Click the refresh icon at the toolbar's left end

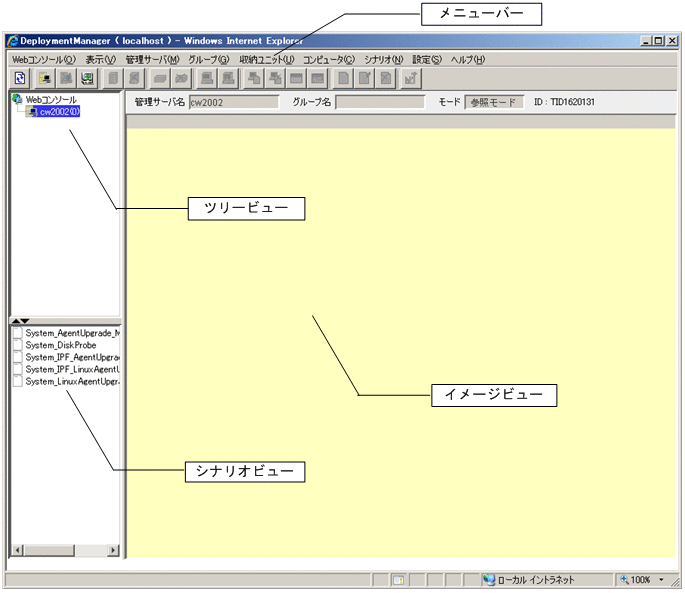coord(19,77)
